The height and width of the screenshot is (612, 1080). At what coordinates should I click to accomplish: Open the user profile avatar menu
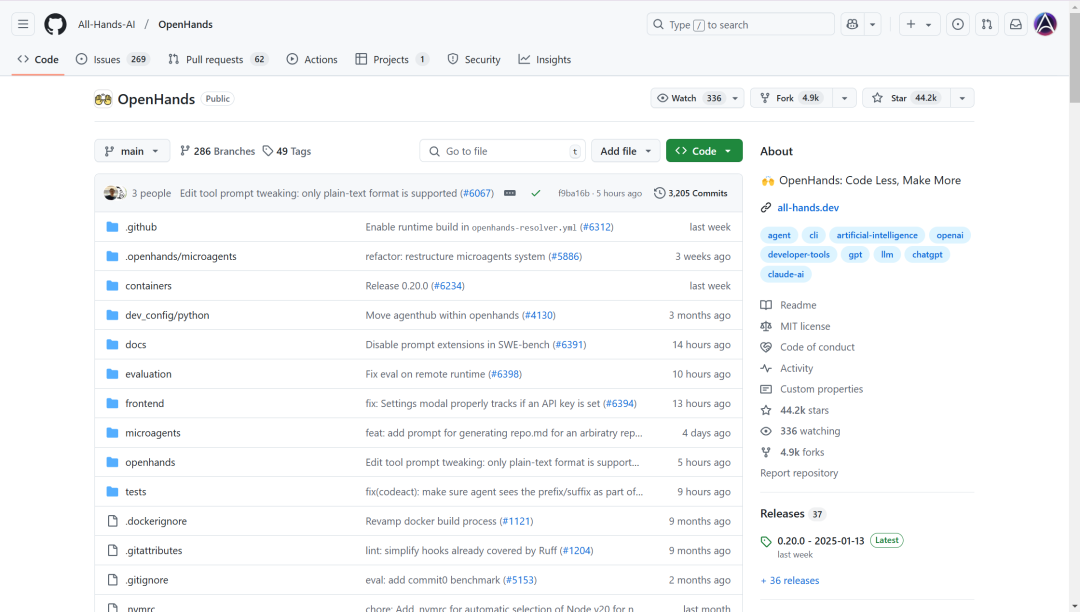click(x=1045, y=24)
